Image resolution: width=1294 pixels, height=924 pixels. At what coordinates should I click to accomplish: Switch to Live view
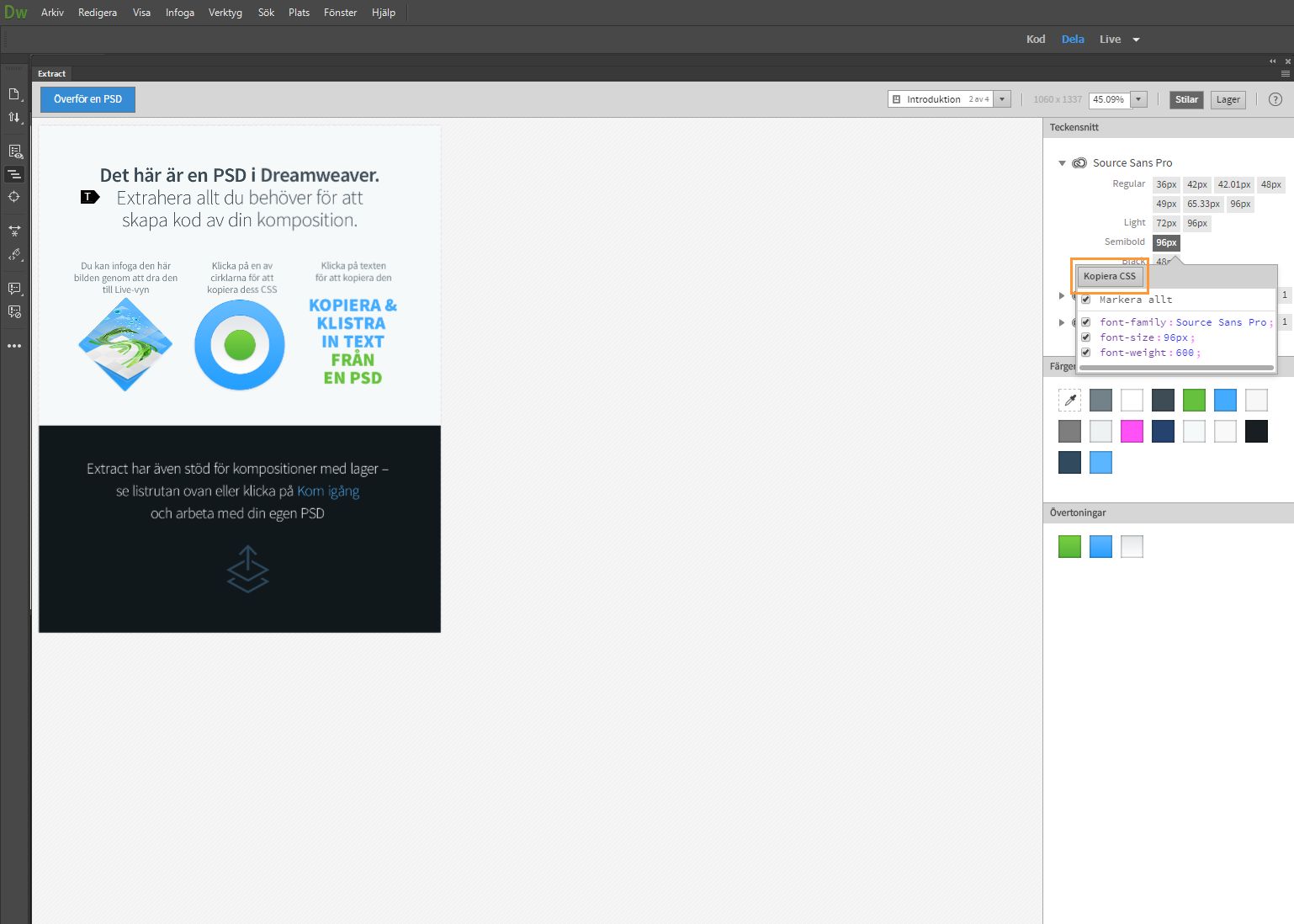point(1110,40)
